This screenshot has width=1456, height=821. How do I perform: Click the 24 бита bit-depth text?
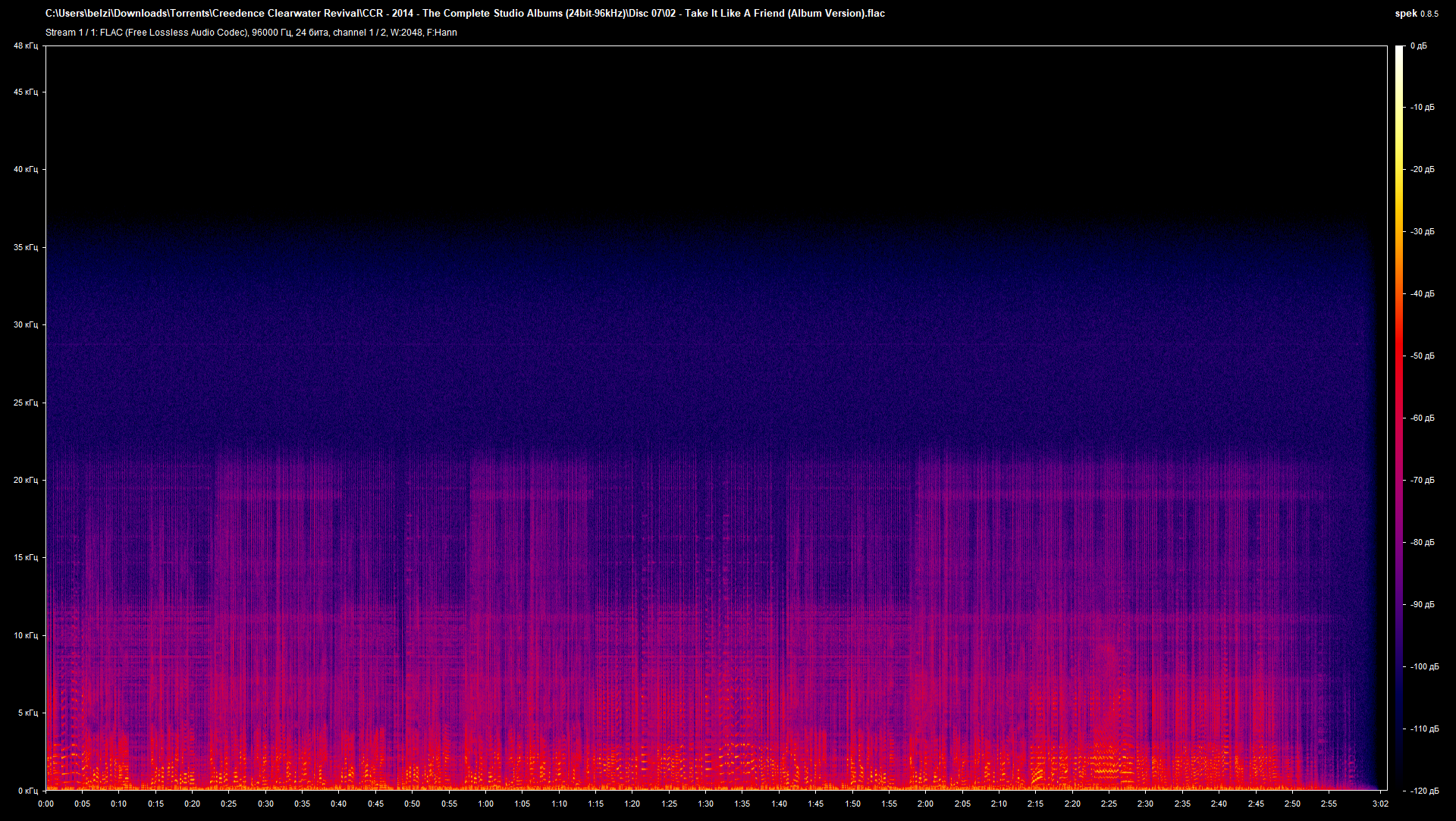pyautogui.click(x=311, y=33)
